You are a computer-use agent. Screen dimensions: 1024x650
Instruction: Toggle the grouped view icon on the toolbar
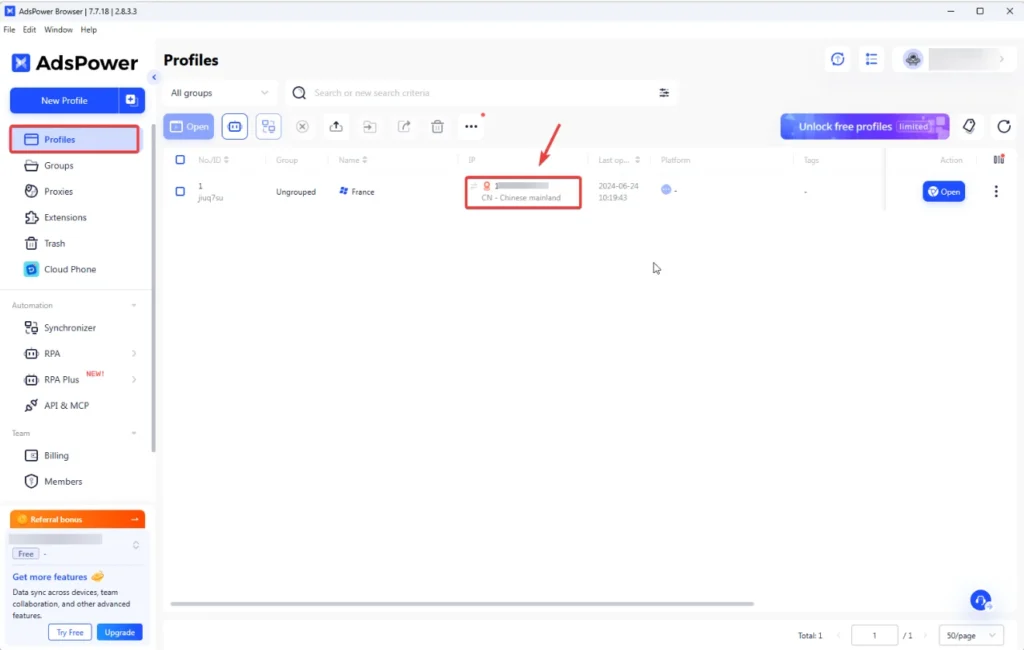click(268, 126)
